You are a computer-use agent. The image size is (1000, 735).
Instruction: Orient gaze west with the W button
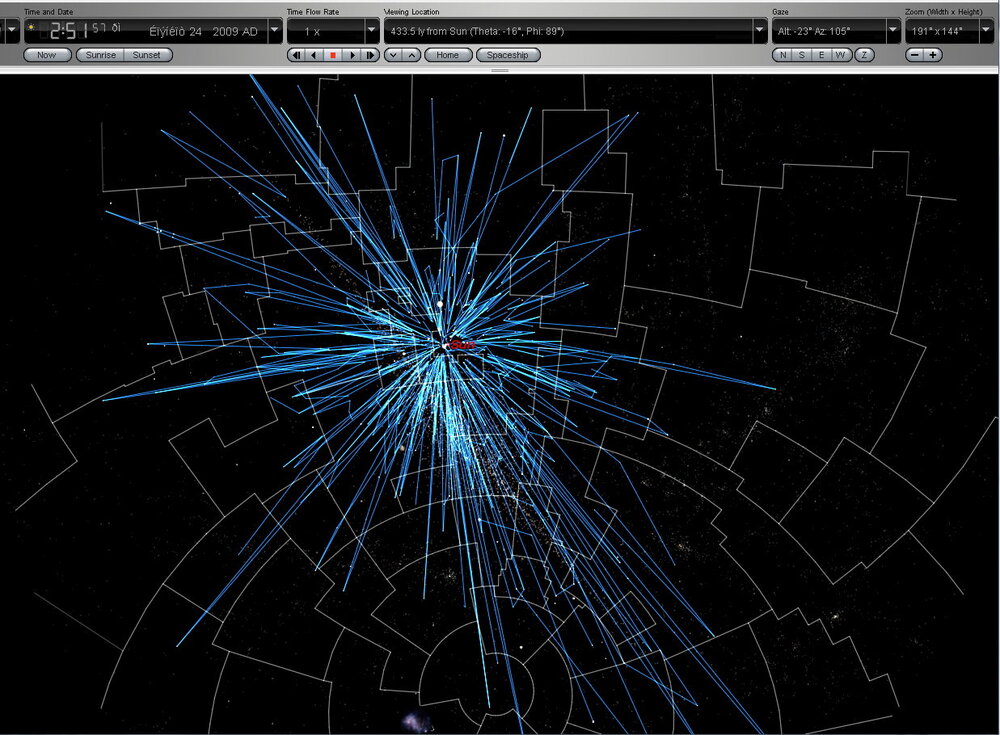tap(841, 55)
